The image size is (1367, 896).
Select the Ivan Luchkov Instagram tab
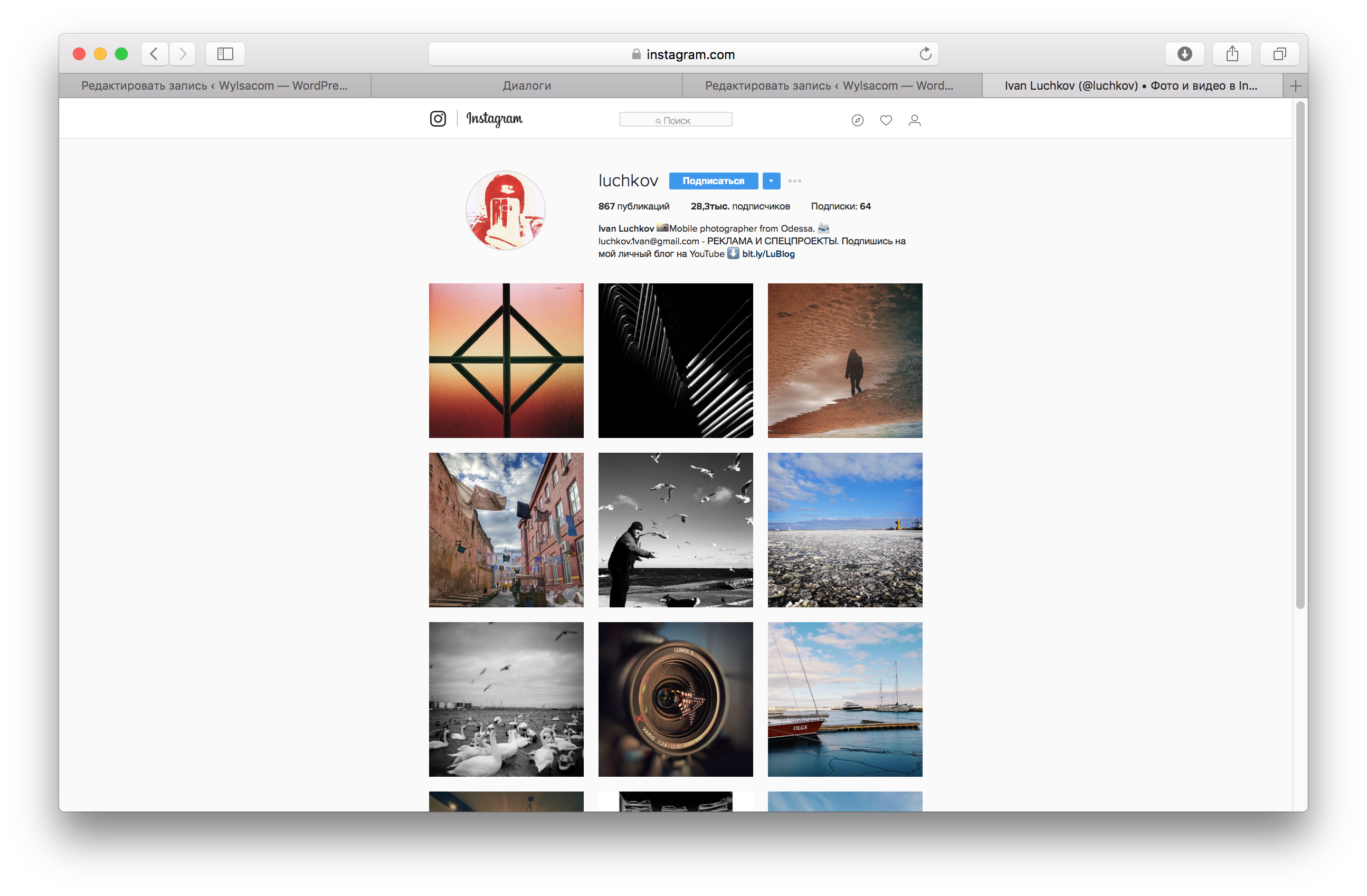point(1132,86)
